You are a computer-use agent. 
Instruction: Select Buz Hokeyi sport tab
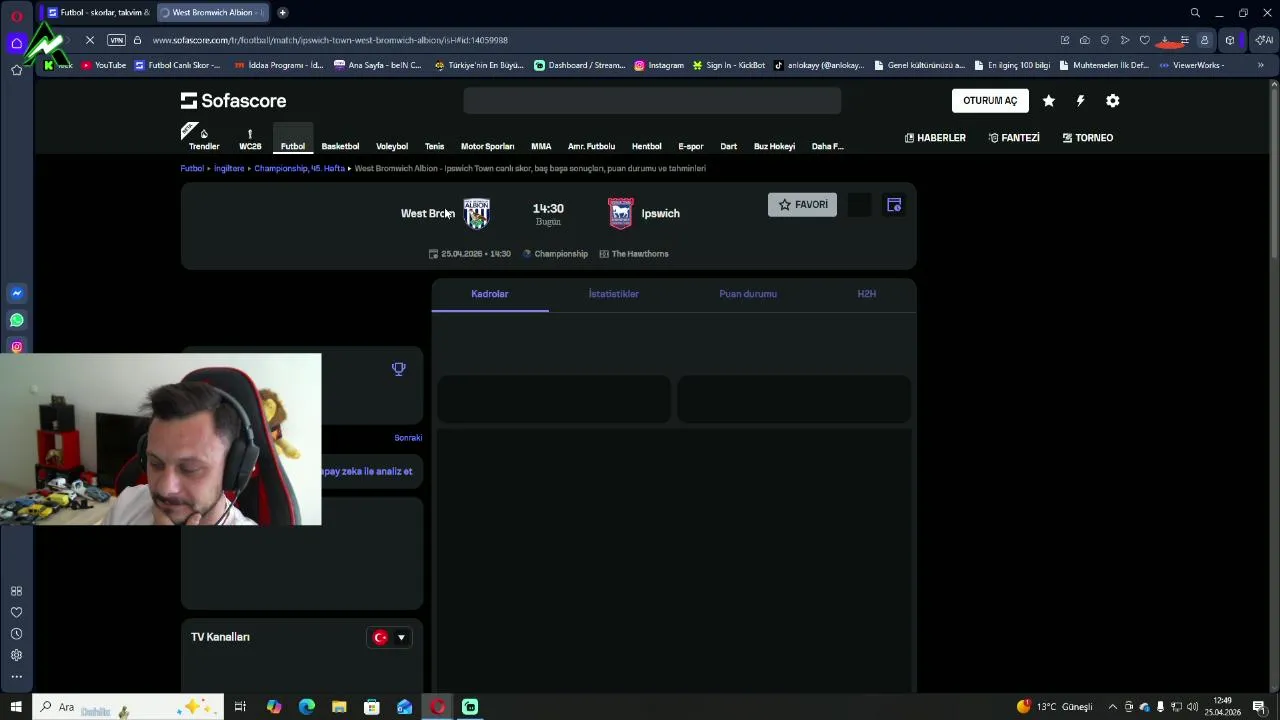point(774,146)
